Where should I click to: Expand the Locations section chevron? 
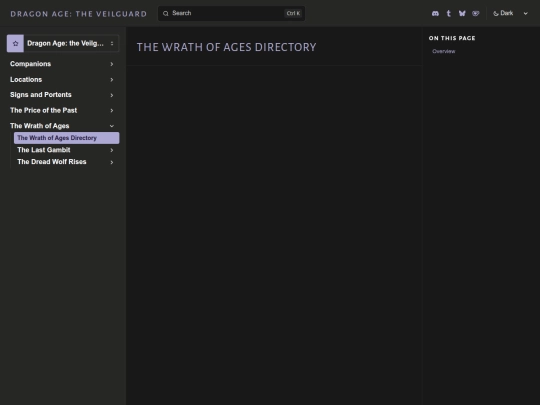[112, 80]
